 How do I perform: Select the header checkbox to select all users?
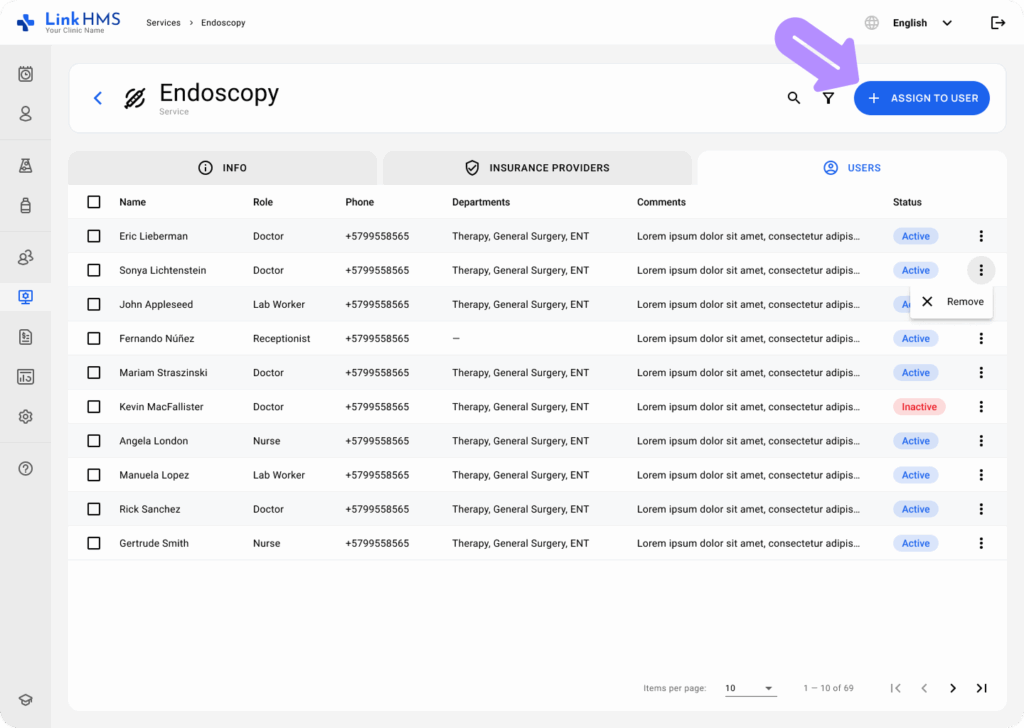point(93,201)
